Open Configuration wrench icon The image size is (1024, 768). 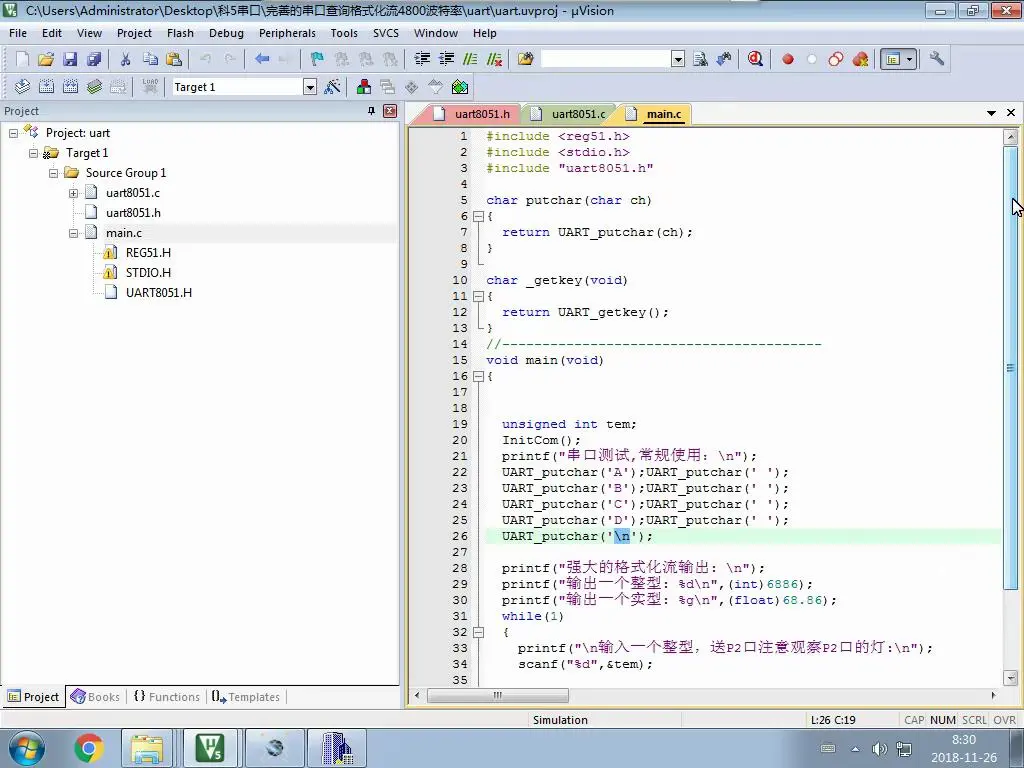(936, 59)
